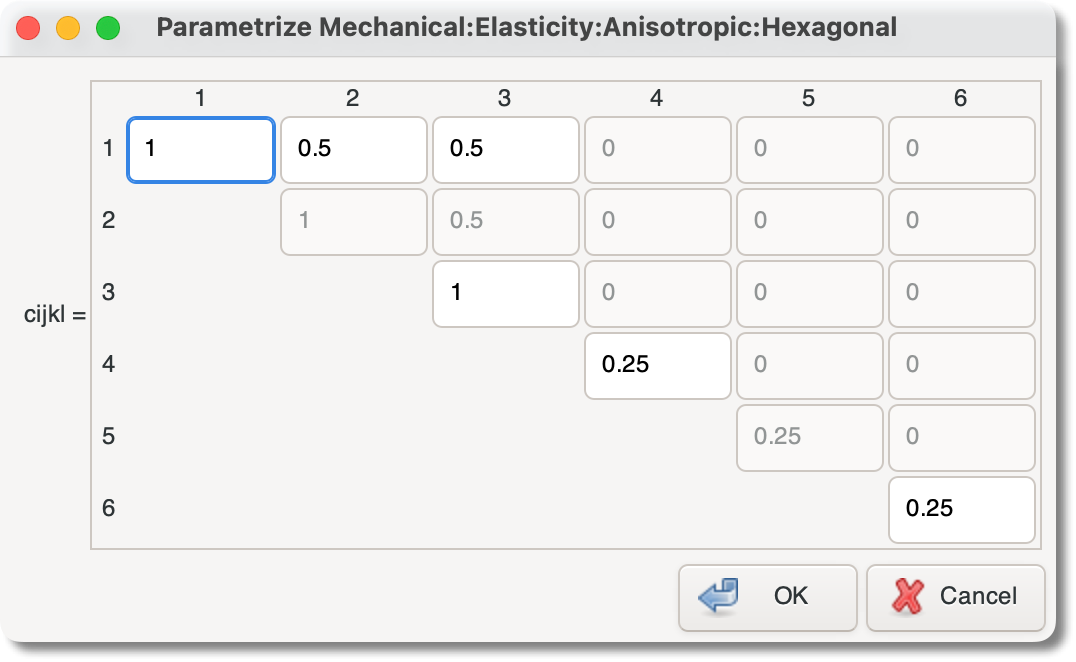
Task: Click the zero field at row 3 column 6
Action: pyautogui.click(x=961, y=293)
